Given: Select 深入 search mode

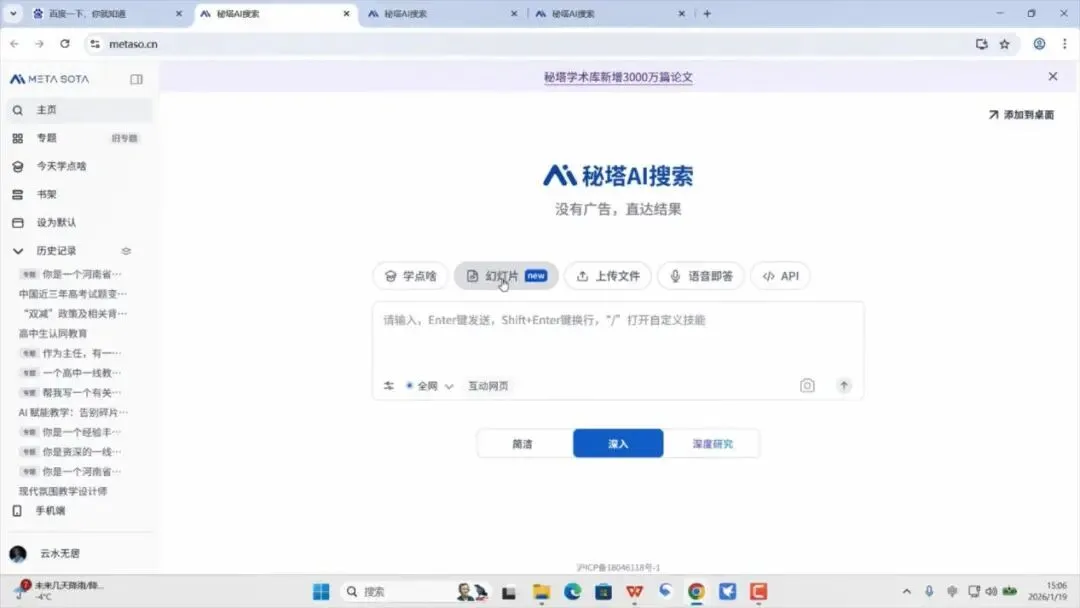Looking at the screenshot, I should [x=618, y=444].
